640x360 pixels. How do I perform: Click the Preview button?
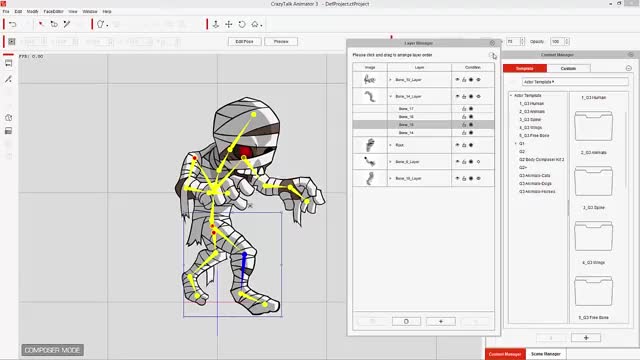click(x=281, y=42)
